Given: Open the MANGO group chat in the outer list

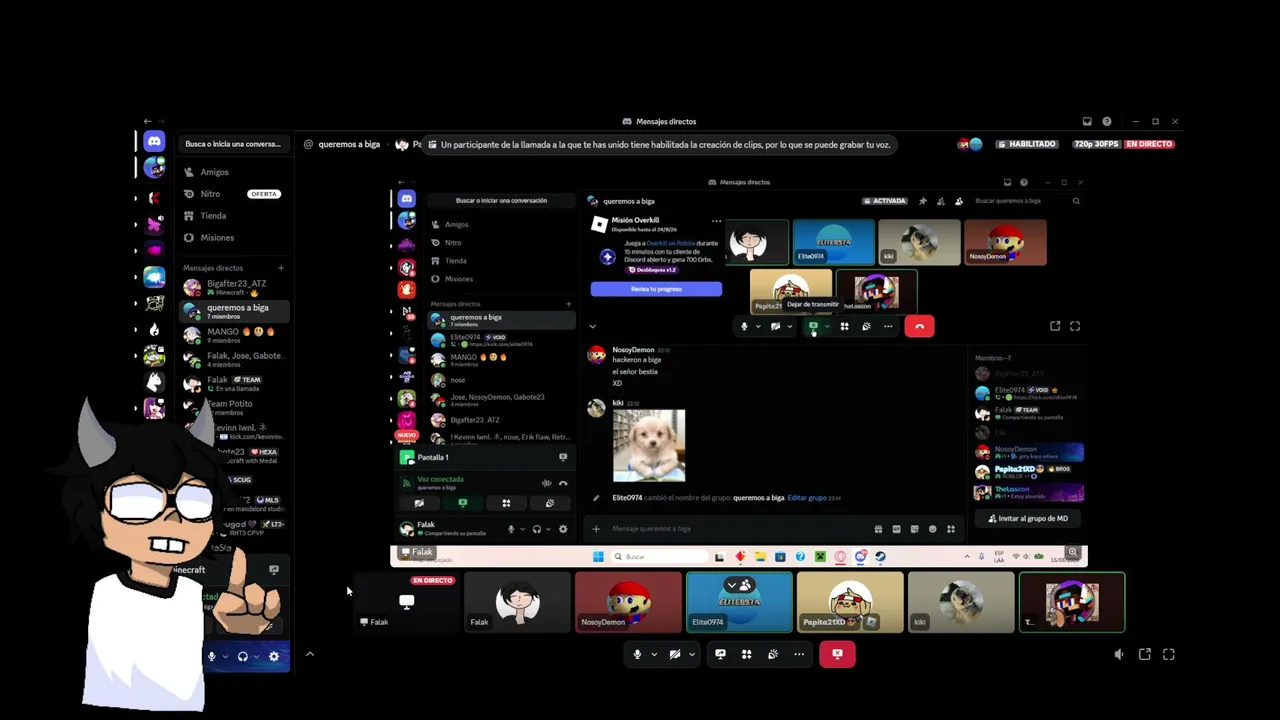Looking at the screenshot, I should [236, 335].
